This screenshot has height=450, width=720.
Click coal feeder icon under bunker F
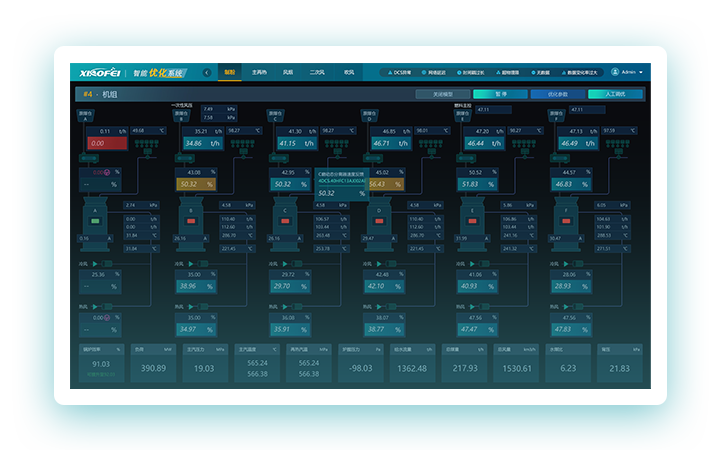[560, 158]
